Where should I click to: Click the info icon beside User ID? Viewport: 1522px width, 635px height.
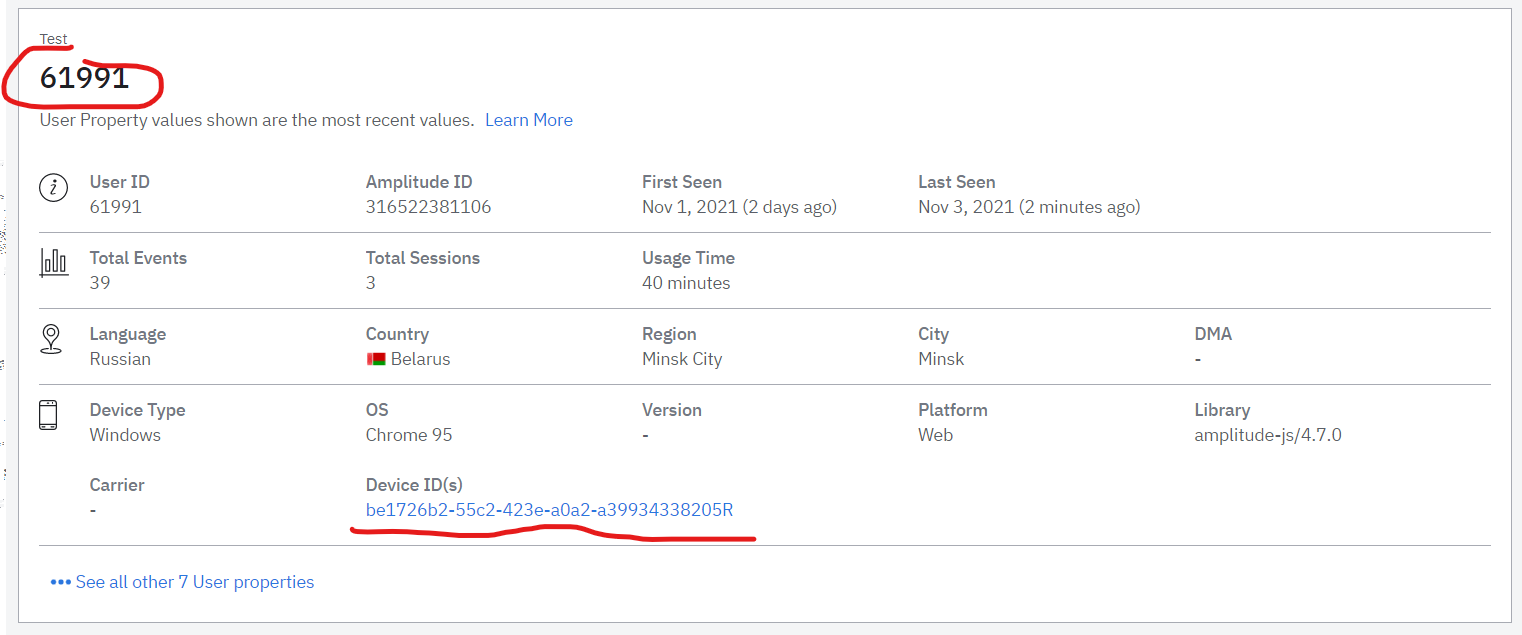coord(53,187)
